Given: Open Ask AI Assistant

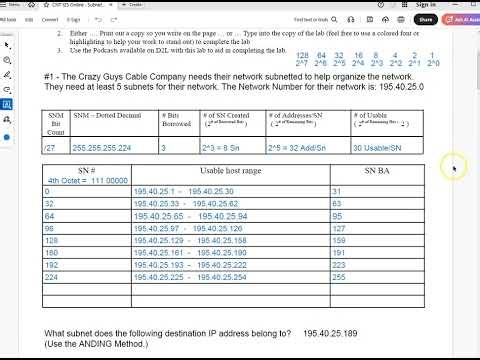Looking at the screenshot, I should coord(461,20).
